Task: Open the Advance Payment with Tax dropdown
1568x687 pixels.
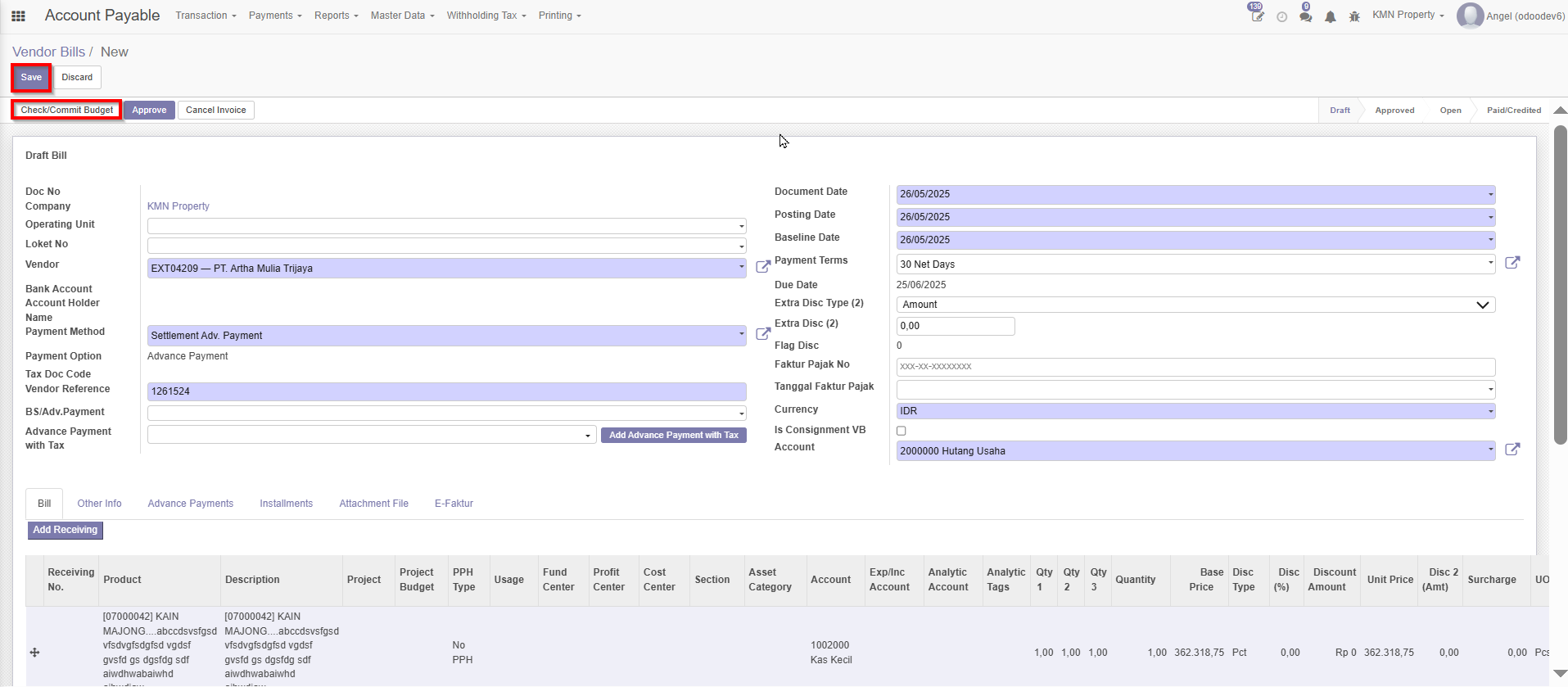Action: coord(372,435)
